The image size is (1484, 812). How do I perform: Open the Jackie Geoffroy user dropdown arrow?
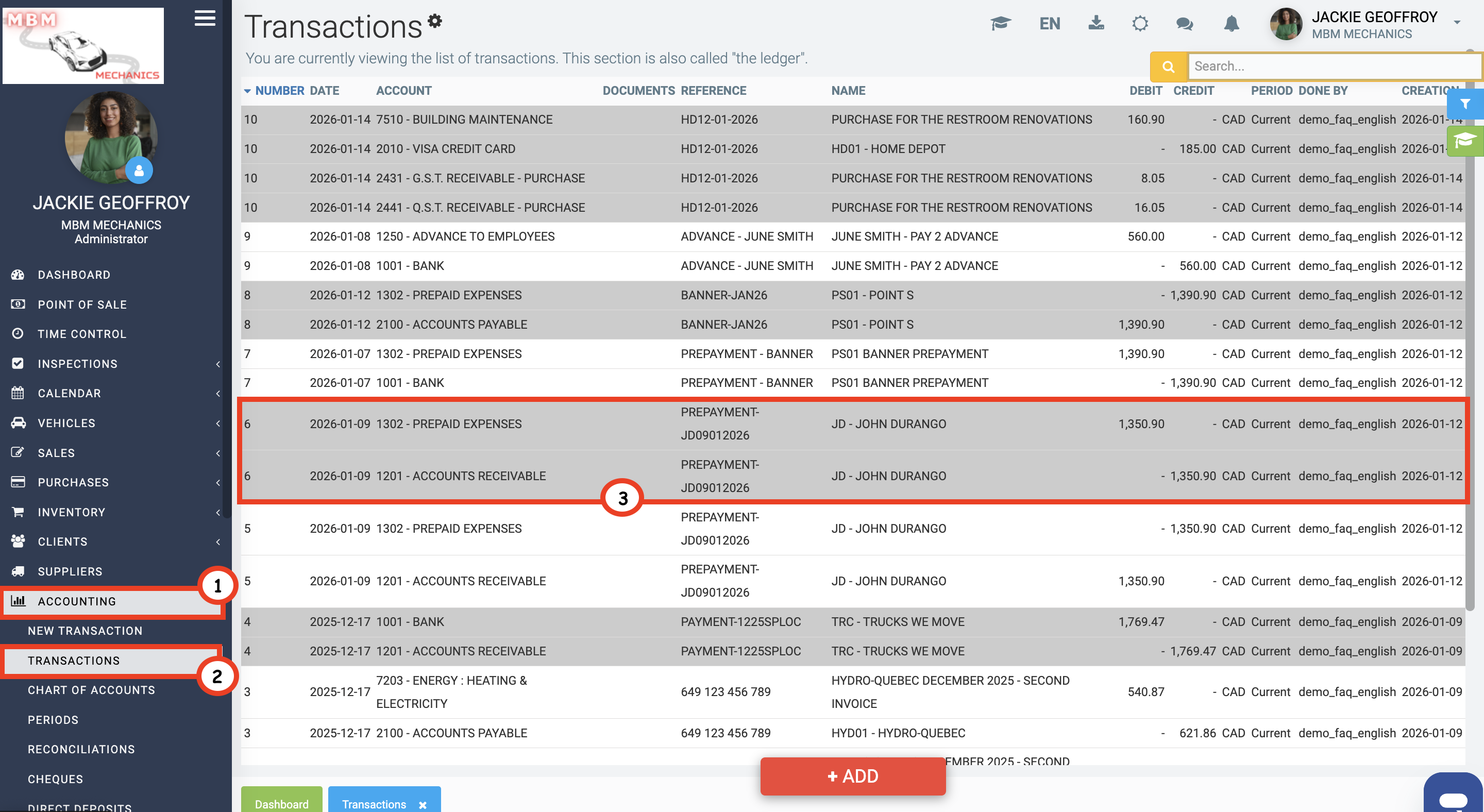point(1457,23)
